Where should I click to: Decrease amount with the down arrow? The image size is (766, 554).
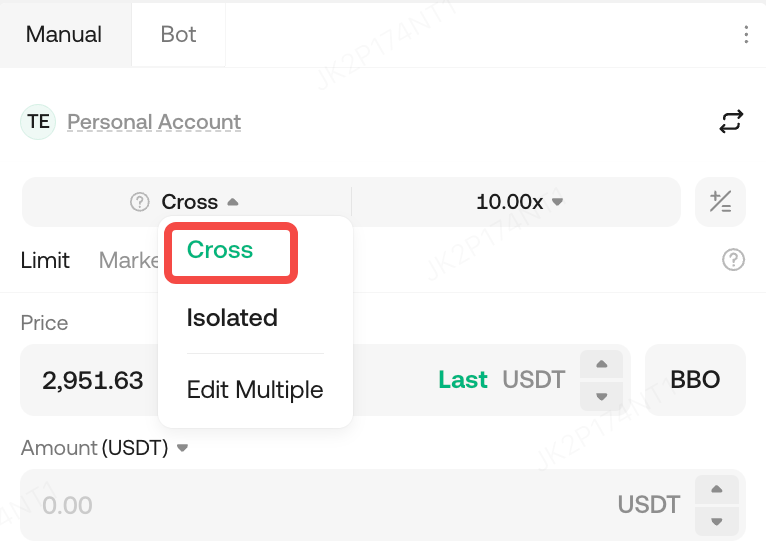click(x=716, y=521)
